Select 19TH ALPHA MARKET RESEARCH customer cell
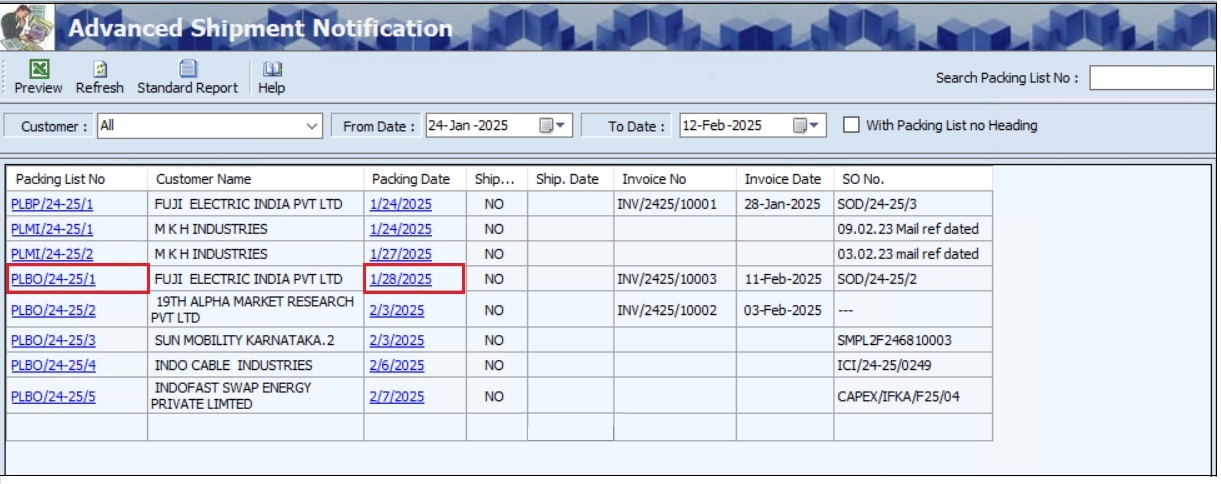Screen dimensions: 1221x484 point(256,310)
